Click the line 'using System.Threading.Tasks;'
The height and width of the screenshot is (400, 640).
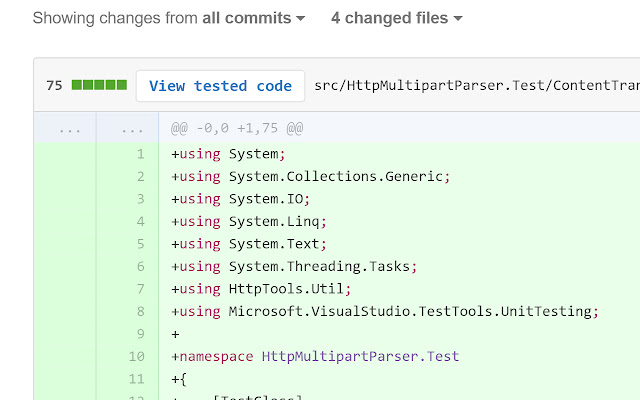(294, 266)
